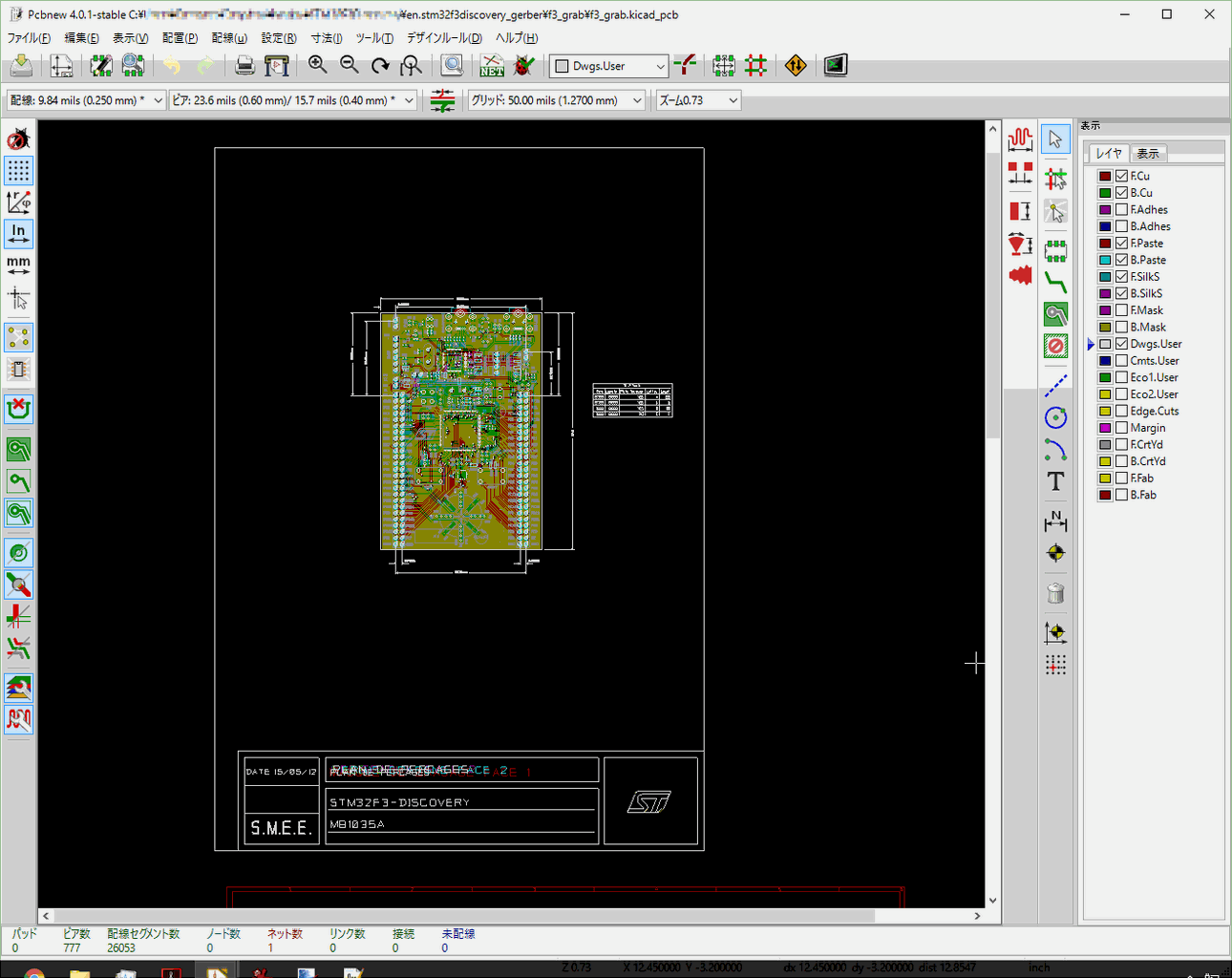Screen dimensions: 1232x978
Task: Click the Zoom in magnifier icon
Action: click(318, 65)
